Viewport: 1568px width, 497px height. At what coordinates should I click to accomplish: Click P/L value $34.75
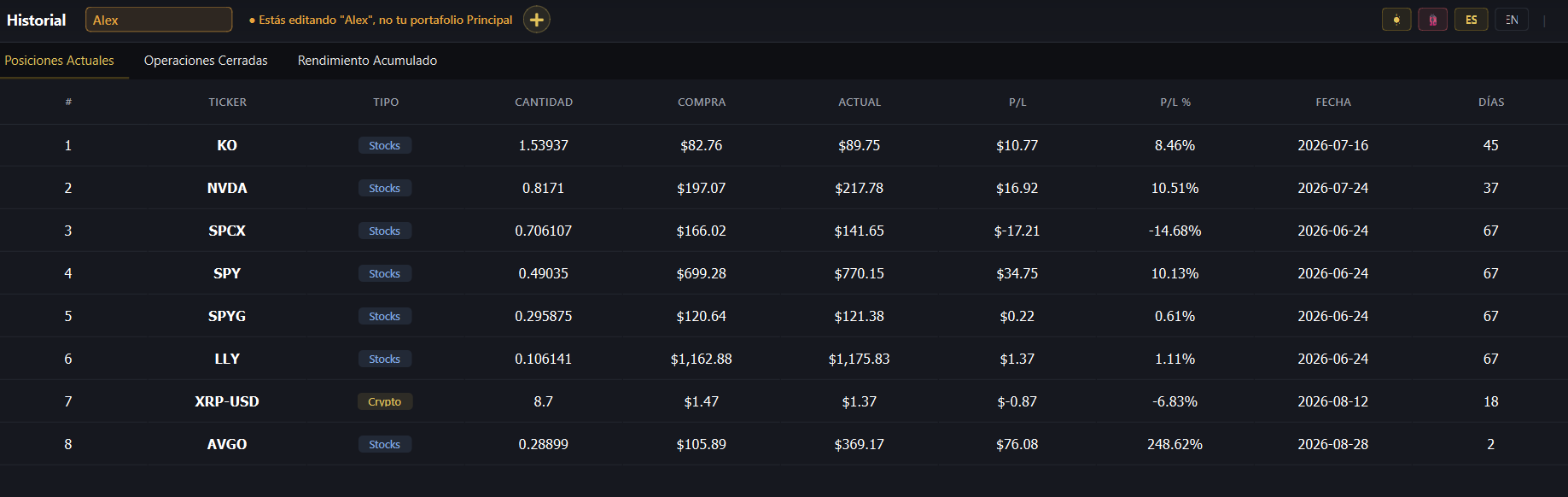click(1017, 273)
